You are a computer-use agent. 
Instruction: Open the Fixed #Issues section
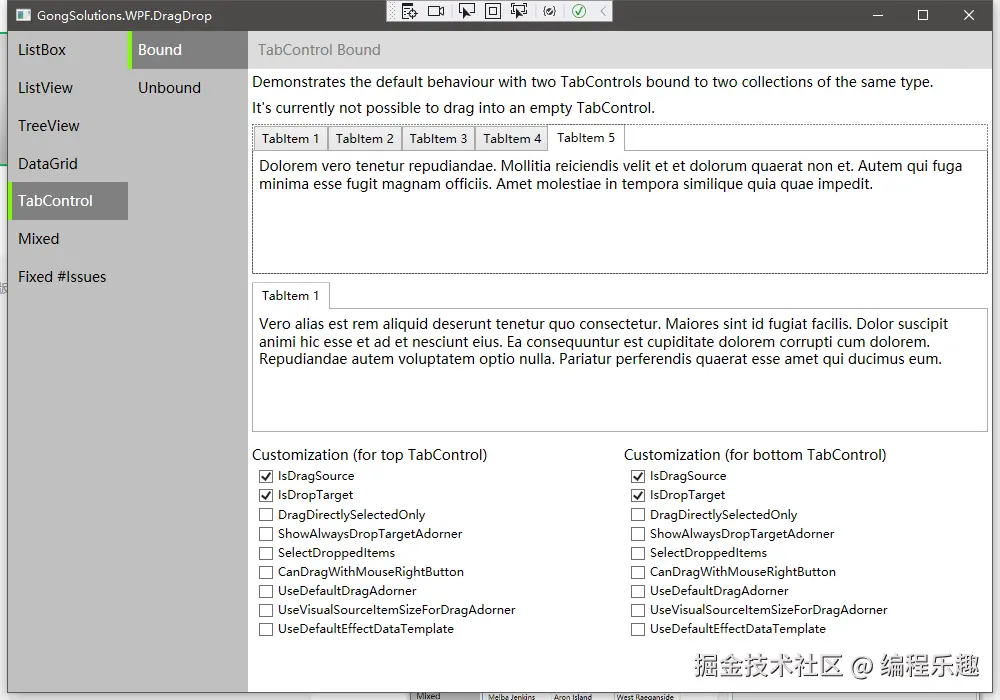coord(68,277)
